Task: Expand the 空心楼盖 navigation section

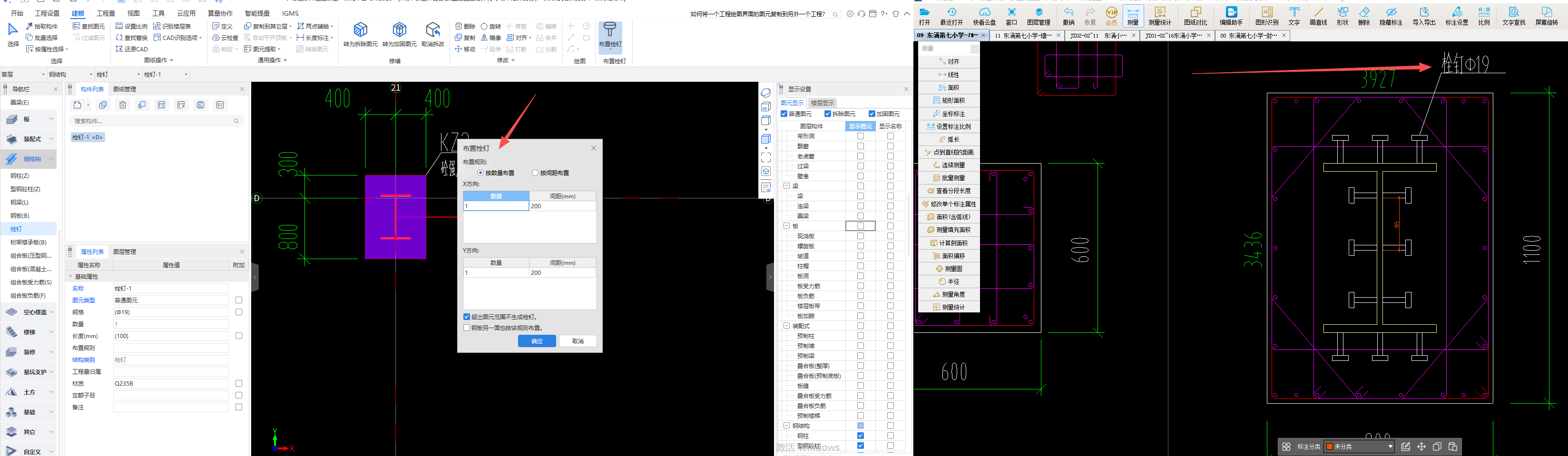Action: coord(52,312)
